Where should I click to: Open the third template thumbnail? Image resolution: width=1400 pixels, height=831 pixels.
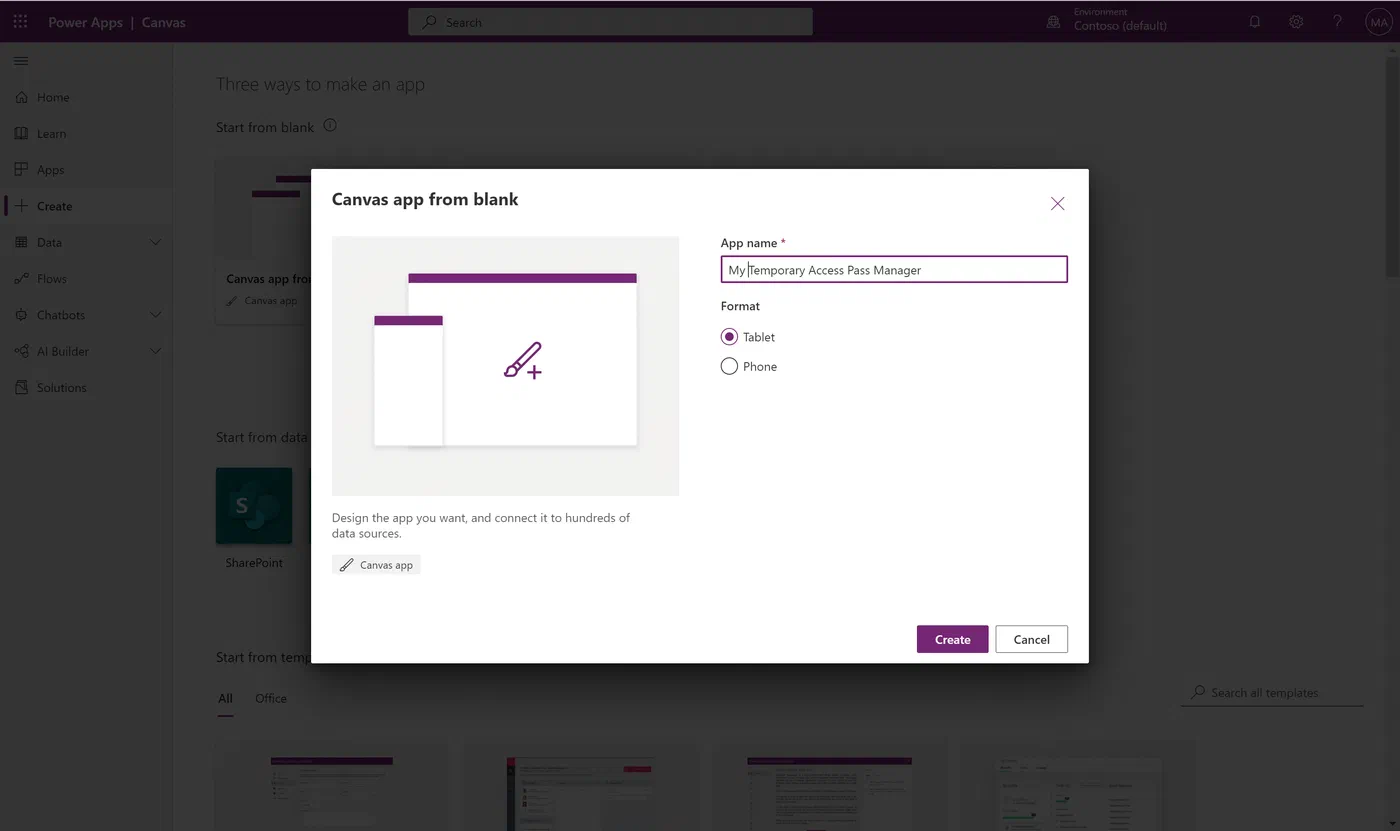829,786
